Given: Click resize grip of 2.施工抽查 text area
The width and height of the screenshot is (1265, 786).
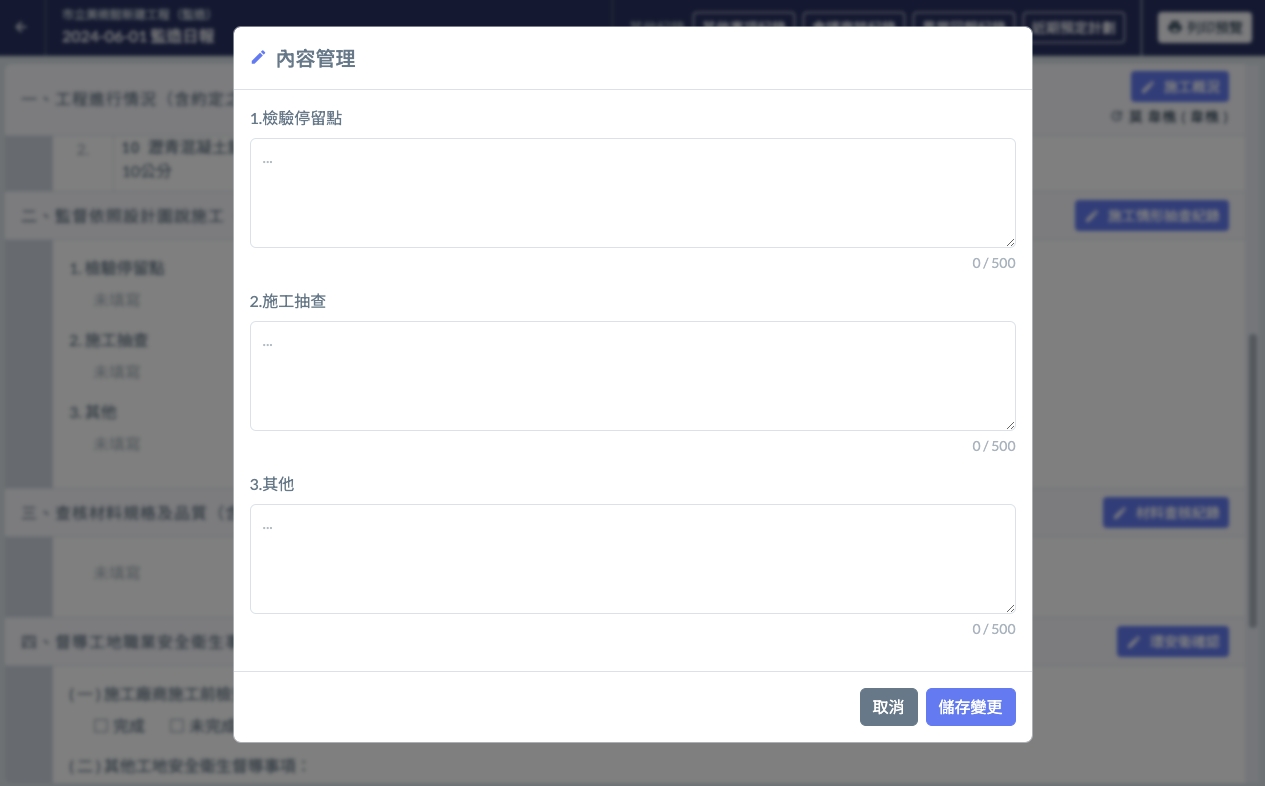Looking at the screenshot, I should click(1010, 424).
